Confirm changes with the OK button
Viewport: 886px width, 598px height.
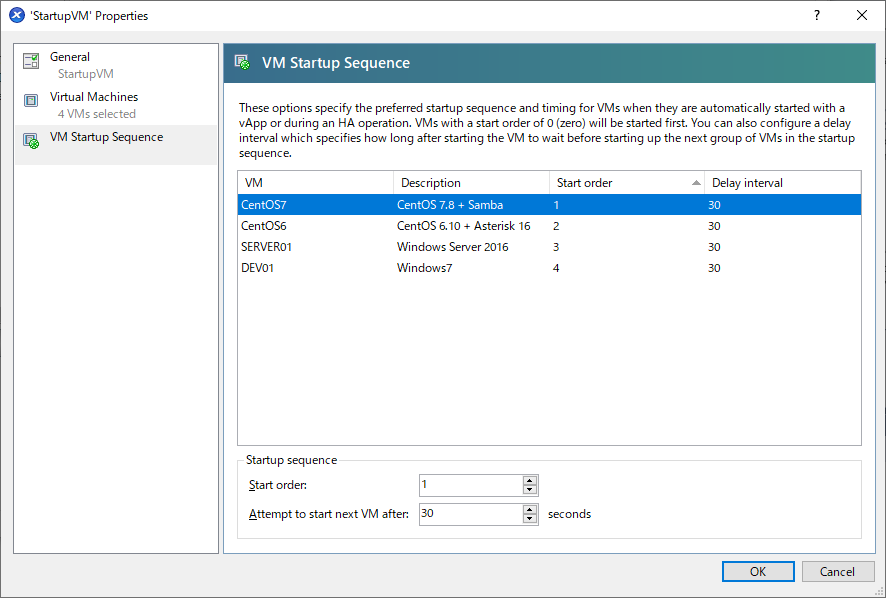tap(758, 571)
